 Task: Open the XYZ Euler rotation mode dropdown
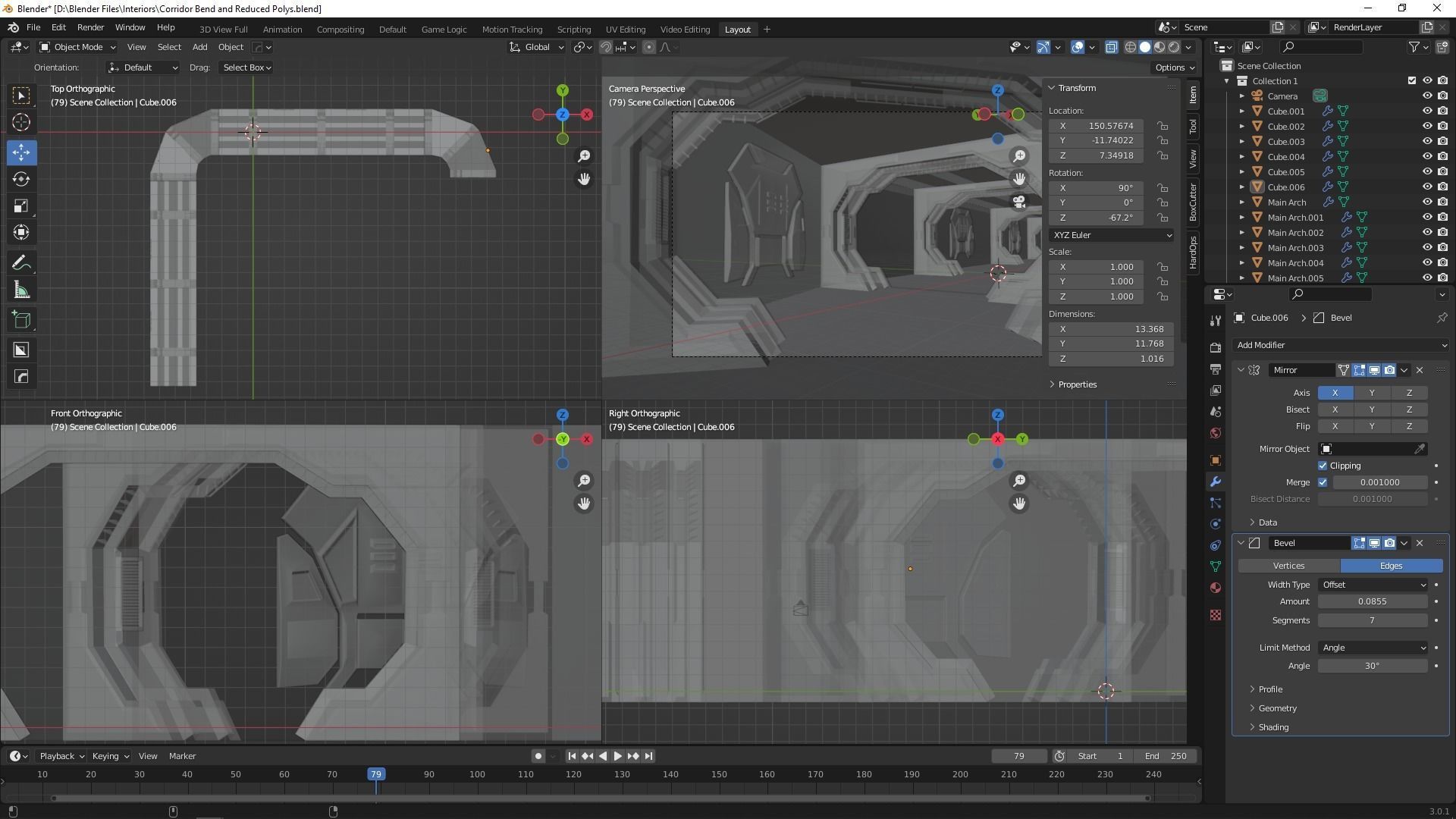1111,235
